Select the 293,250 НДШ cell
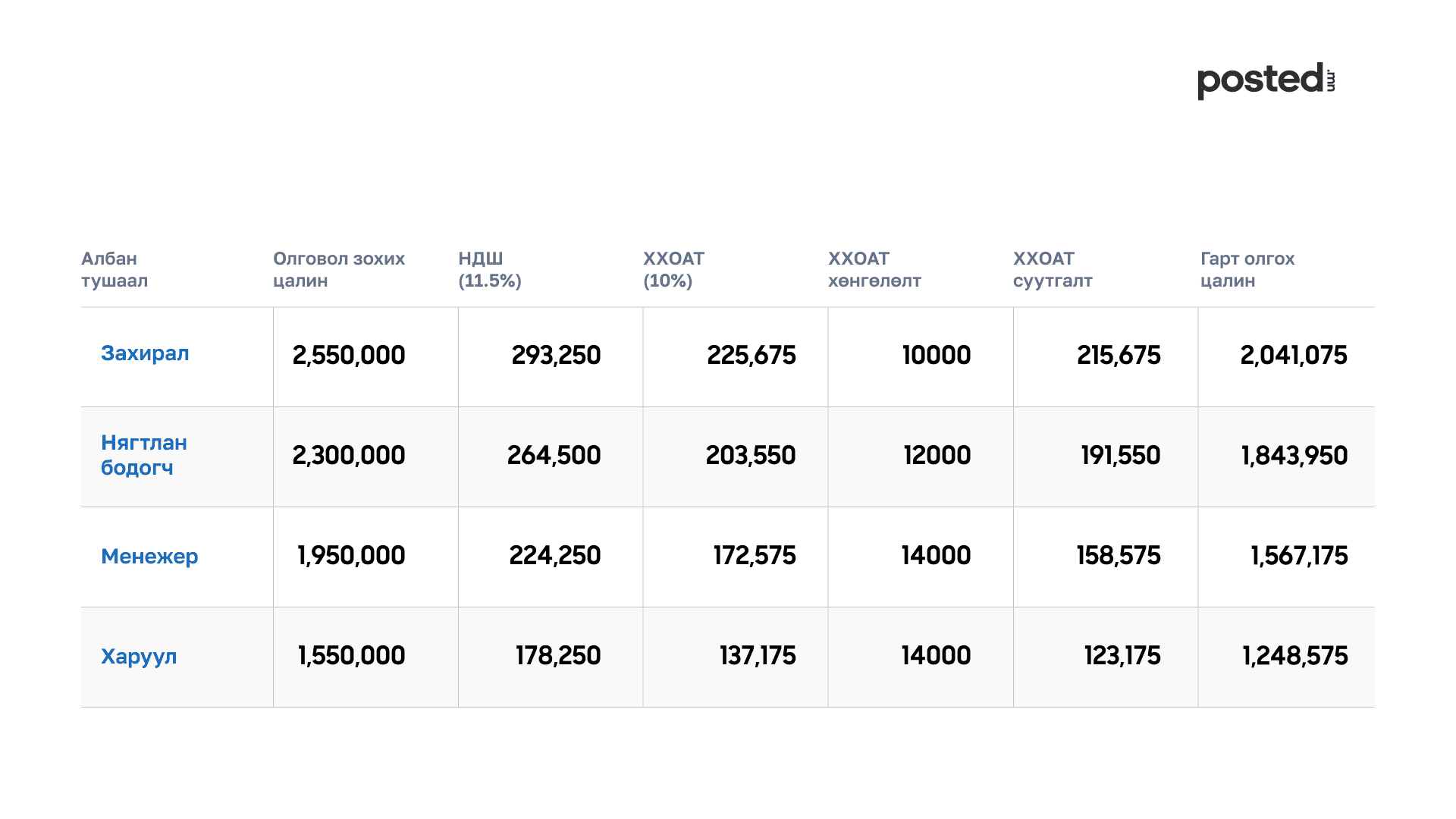 (556, 355)
